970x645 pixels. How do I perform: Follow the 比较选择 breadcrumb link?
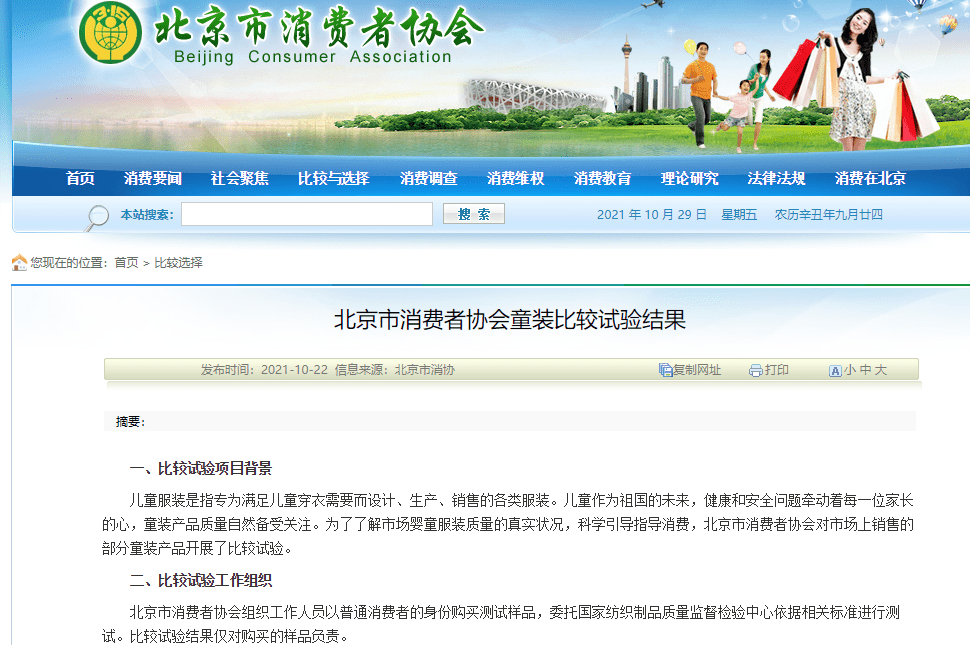pos(179,263)
